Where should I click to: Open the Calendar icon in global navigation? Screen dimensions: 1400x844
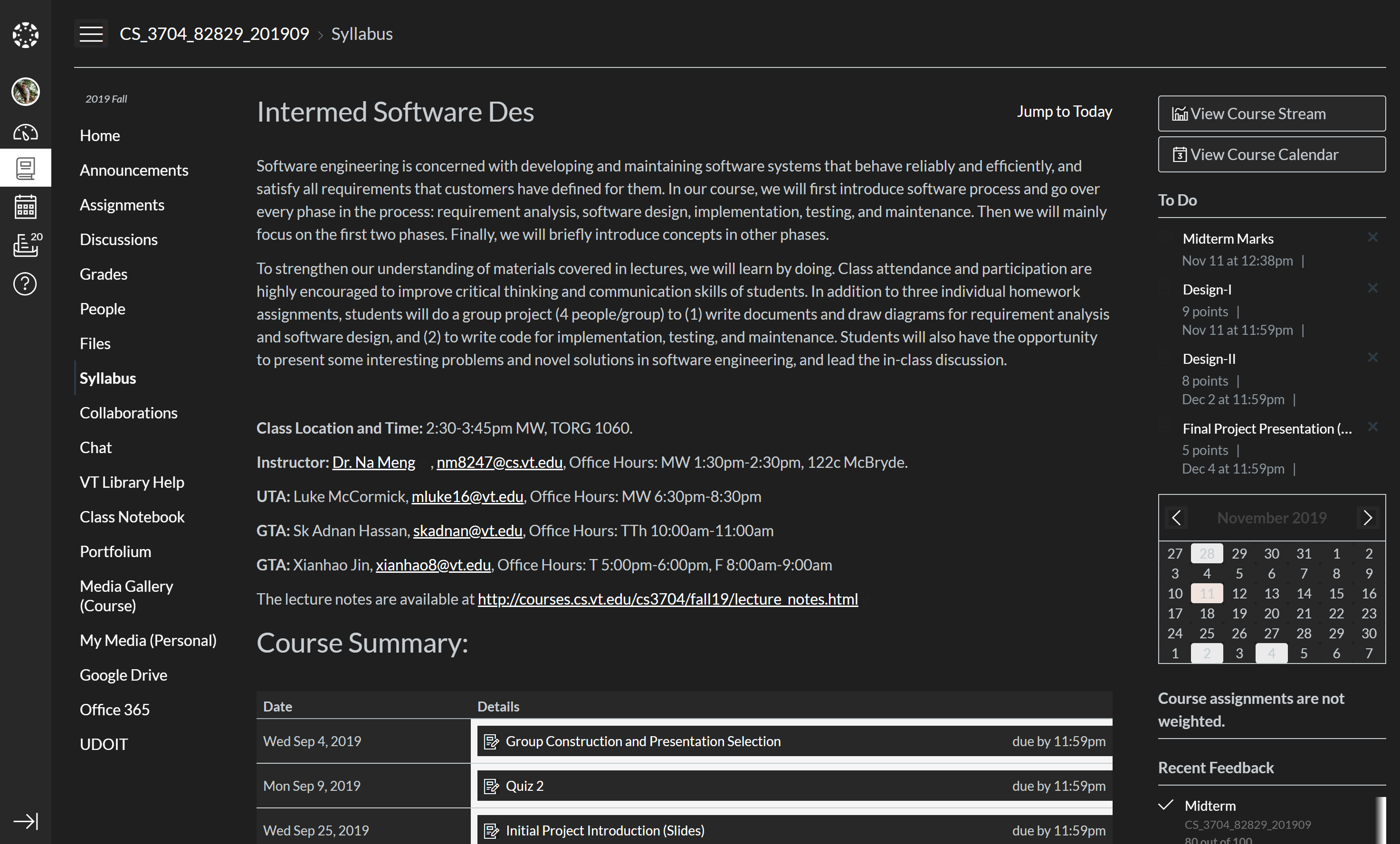[x=25, y=207]
